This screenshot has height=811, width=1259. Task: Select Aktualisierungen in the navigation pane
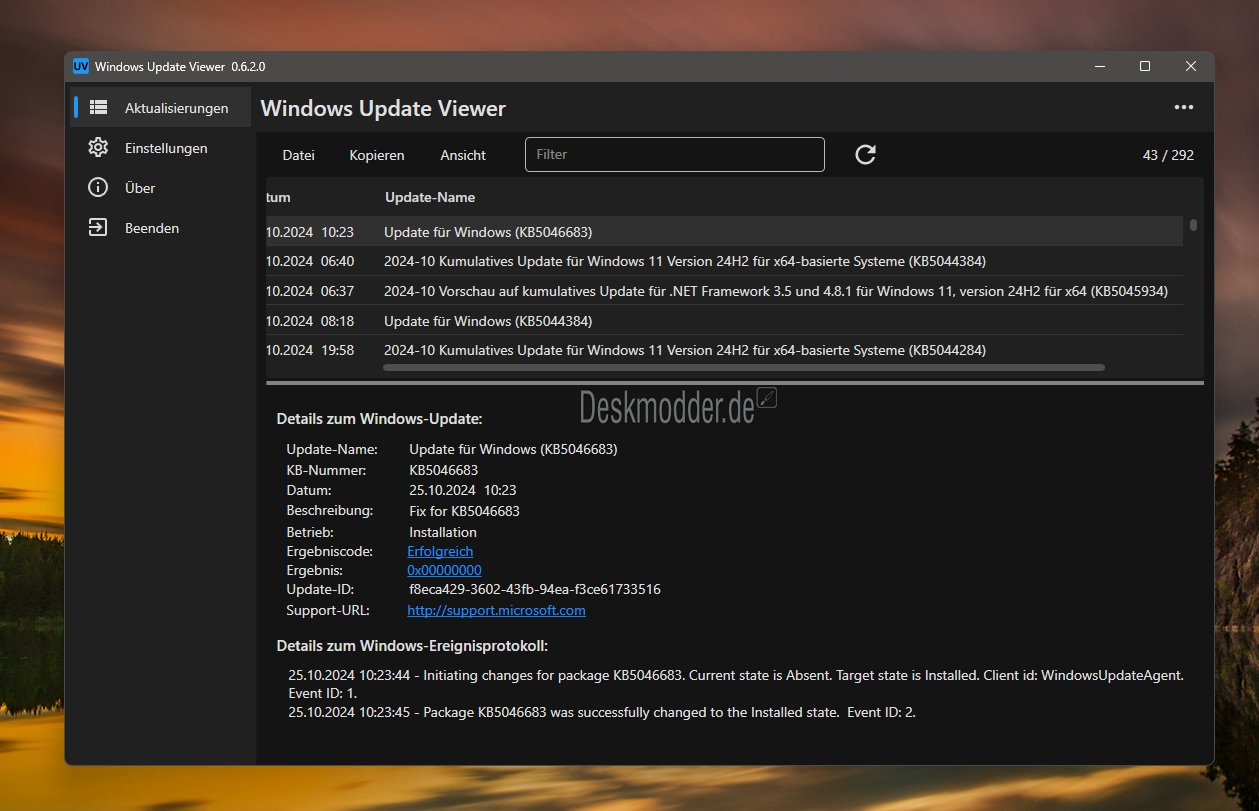coord(162,107)
